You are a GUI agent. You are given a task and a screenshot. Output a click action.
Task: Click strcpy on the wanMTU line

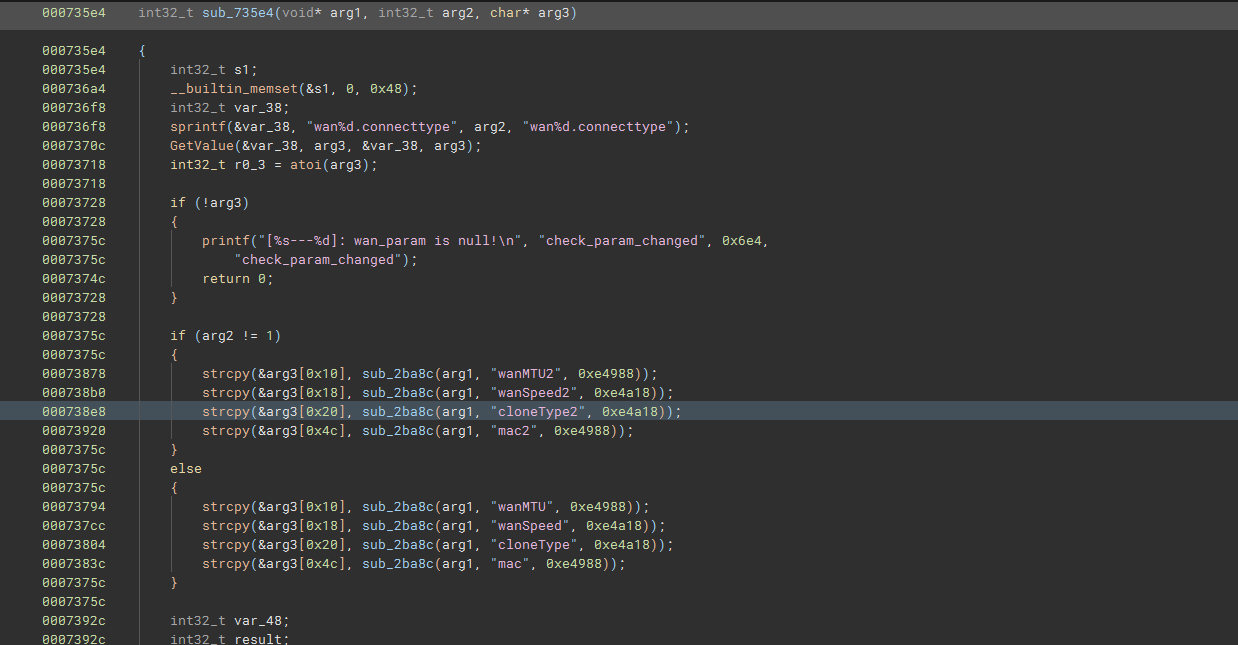click(226, 506)
